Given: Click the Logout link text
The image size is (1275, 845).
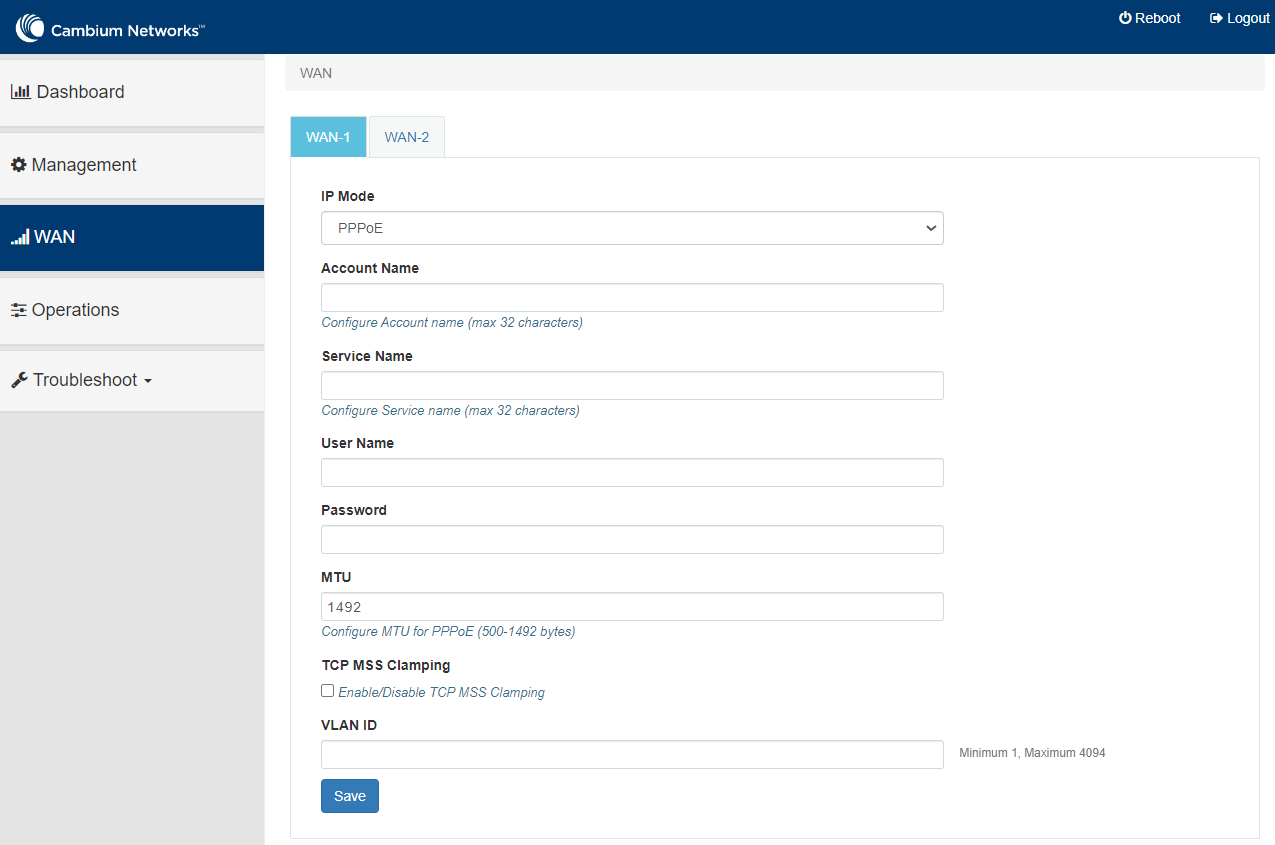Looking at the screenshot, I should (1248, 18).
